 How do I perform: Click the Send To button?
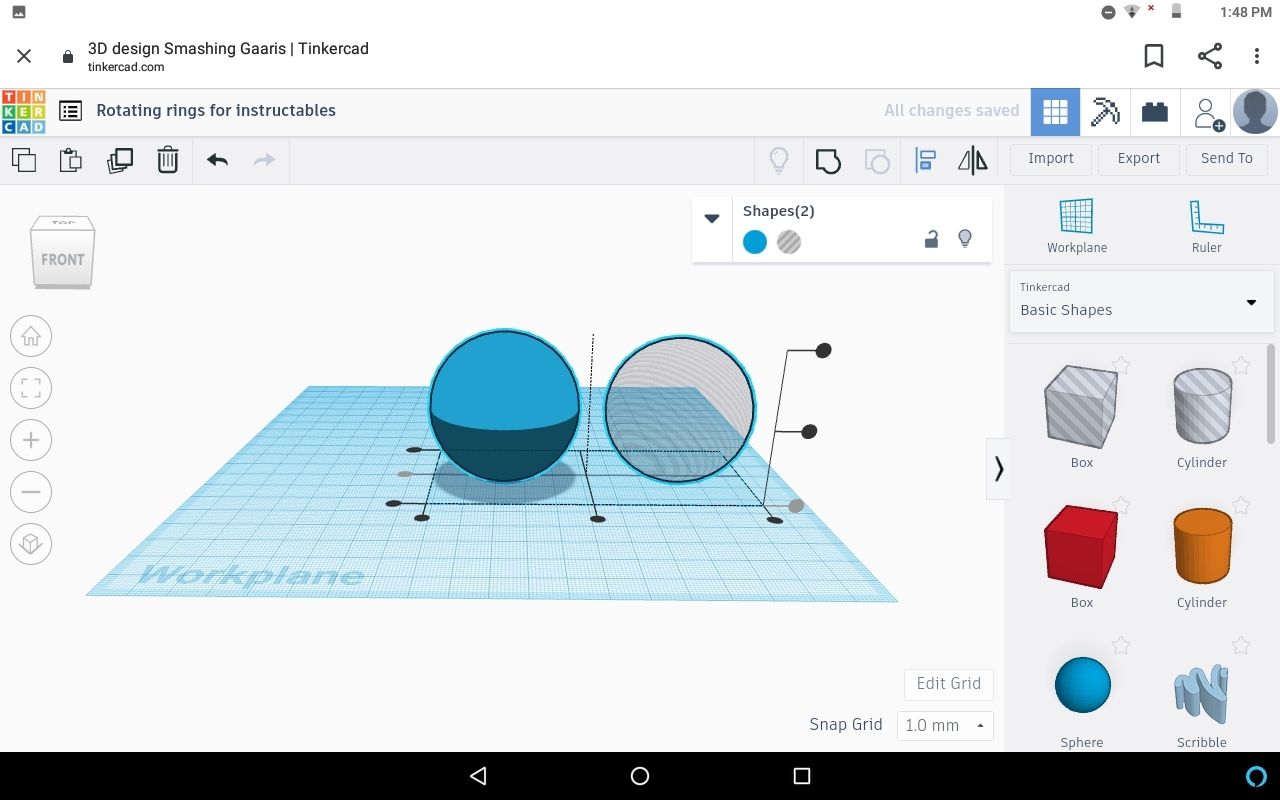click(x=1226, y=159)
